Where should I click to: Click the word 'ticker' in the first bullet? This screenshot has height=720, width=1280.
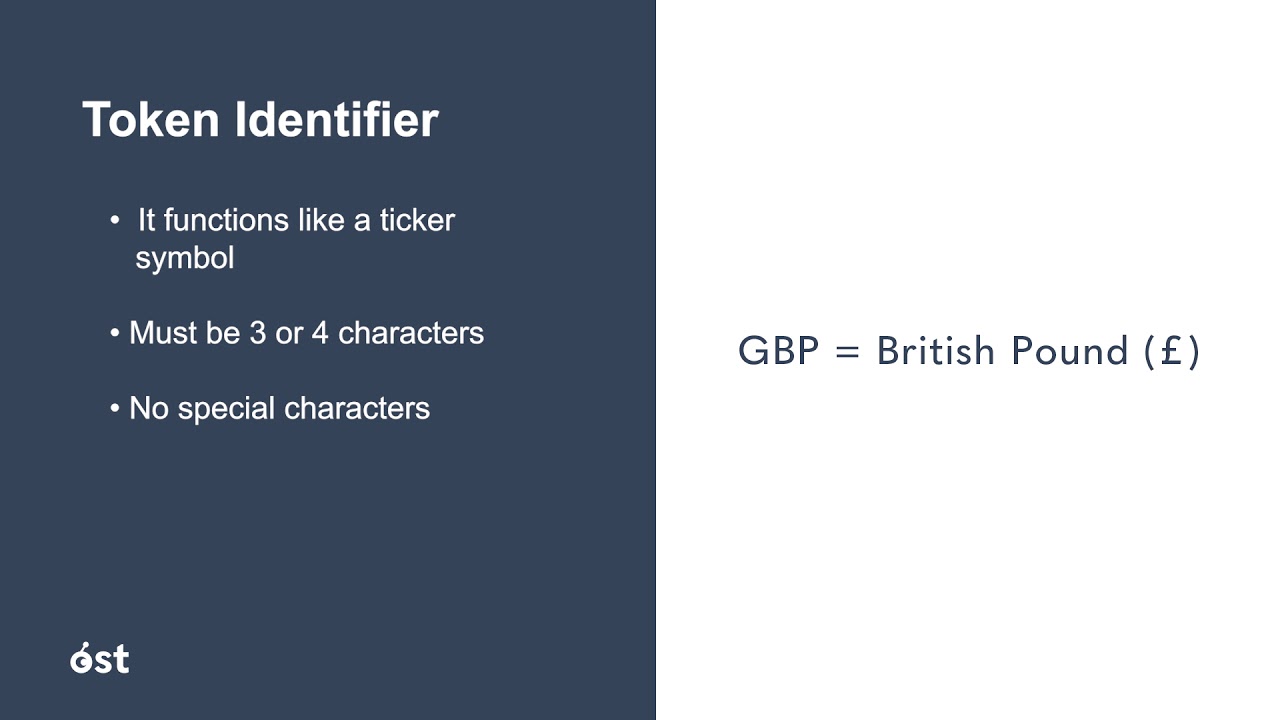(x=417, y=220)
